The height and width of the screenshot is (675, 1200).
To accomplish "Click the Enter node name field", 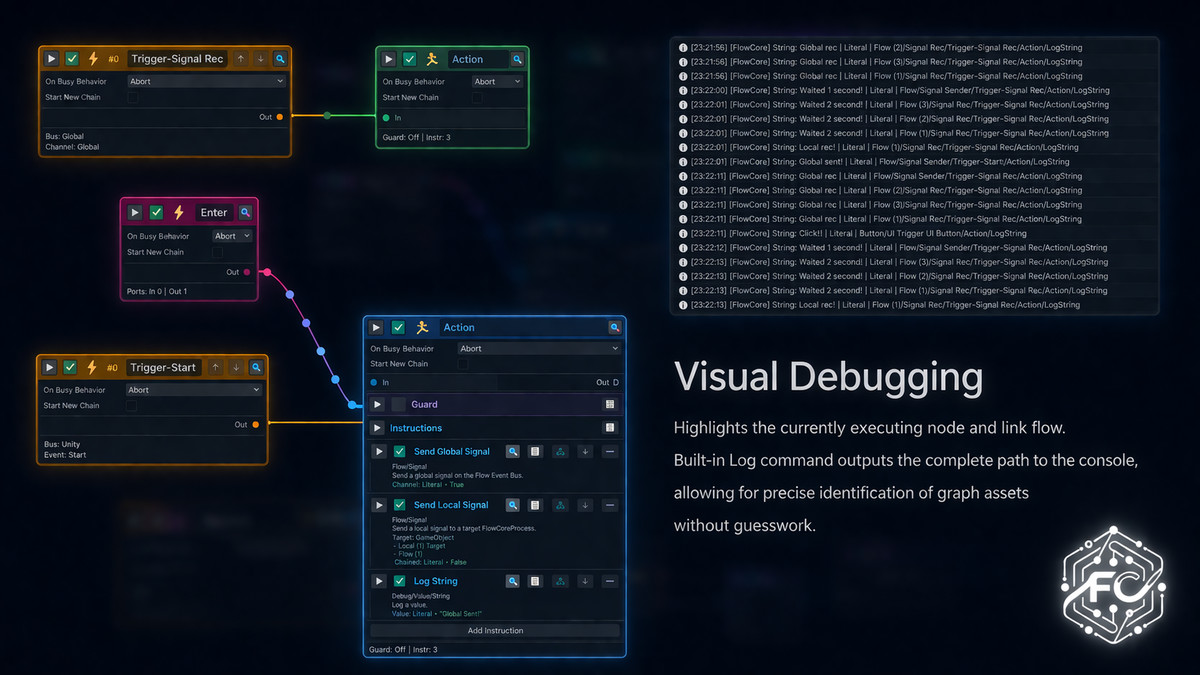I will coord(213,212).
